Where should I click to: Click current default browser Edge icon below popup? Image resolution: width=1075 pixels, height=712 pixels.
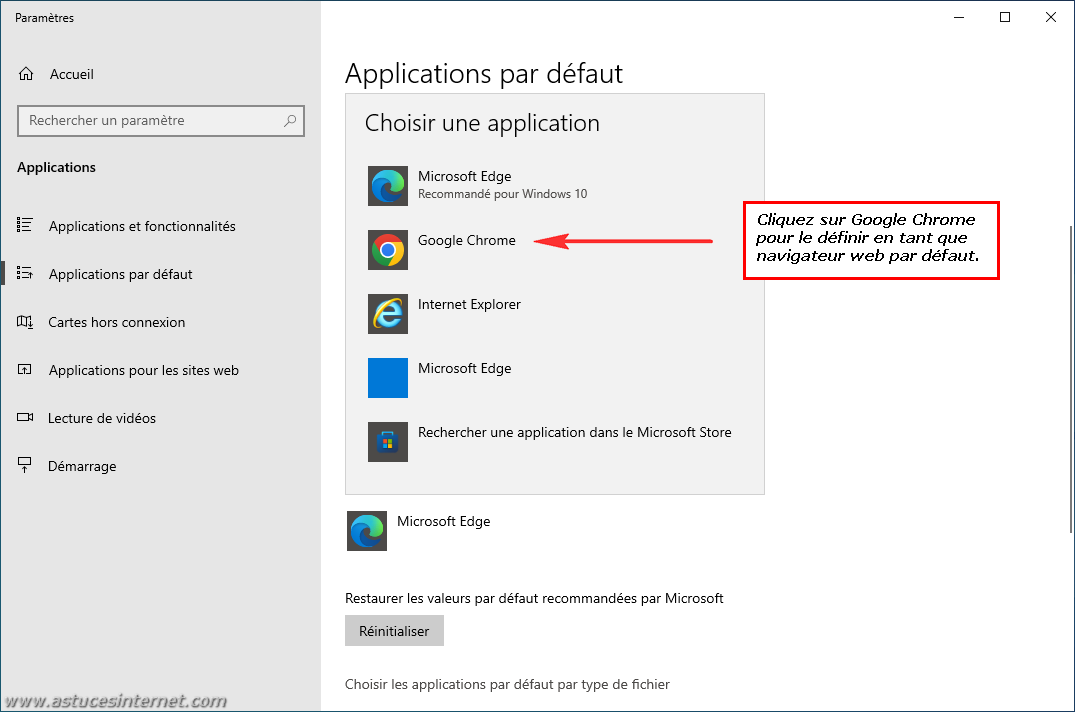(367, 531)
